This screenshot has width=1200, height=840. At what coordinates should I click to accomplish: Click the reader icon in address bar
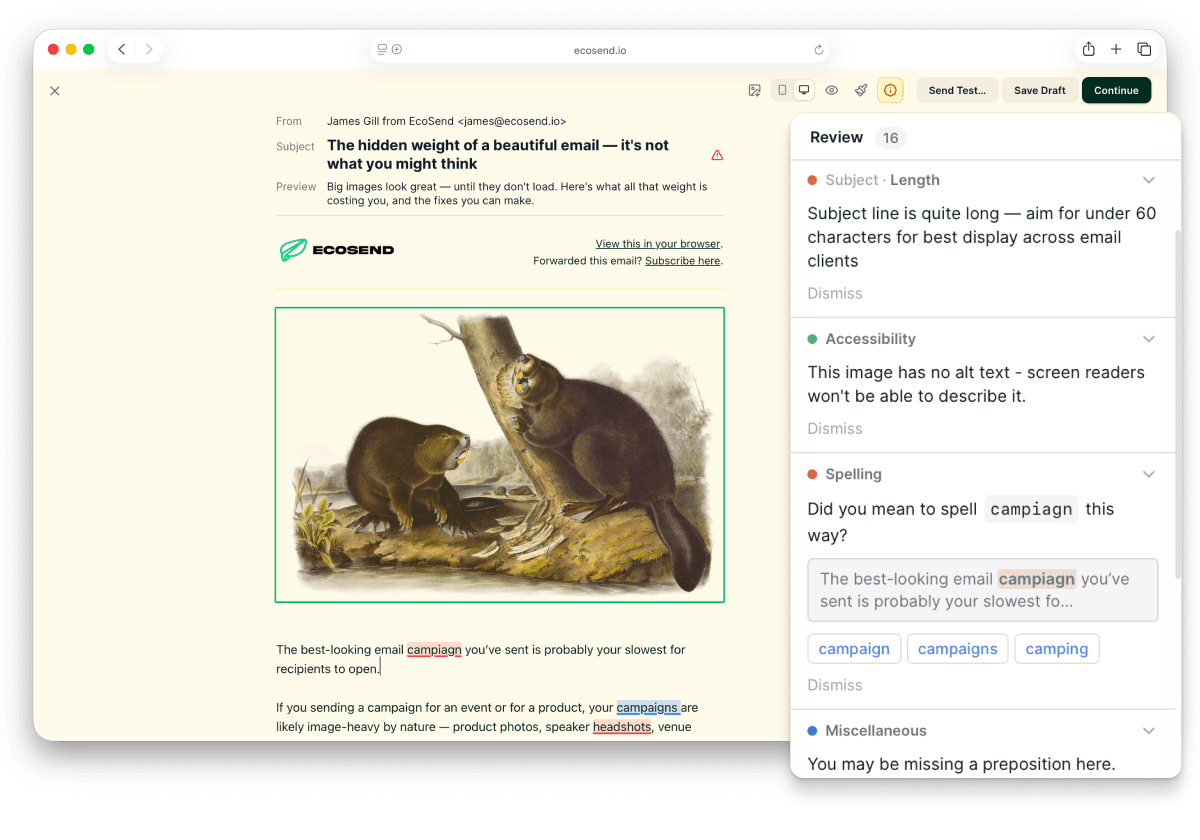point(382,50)
